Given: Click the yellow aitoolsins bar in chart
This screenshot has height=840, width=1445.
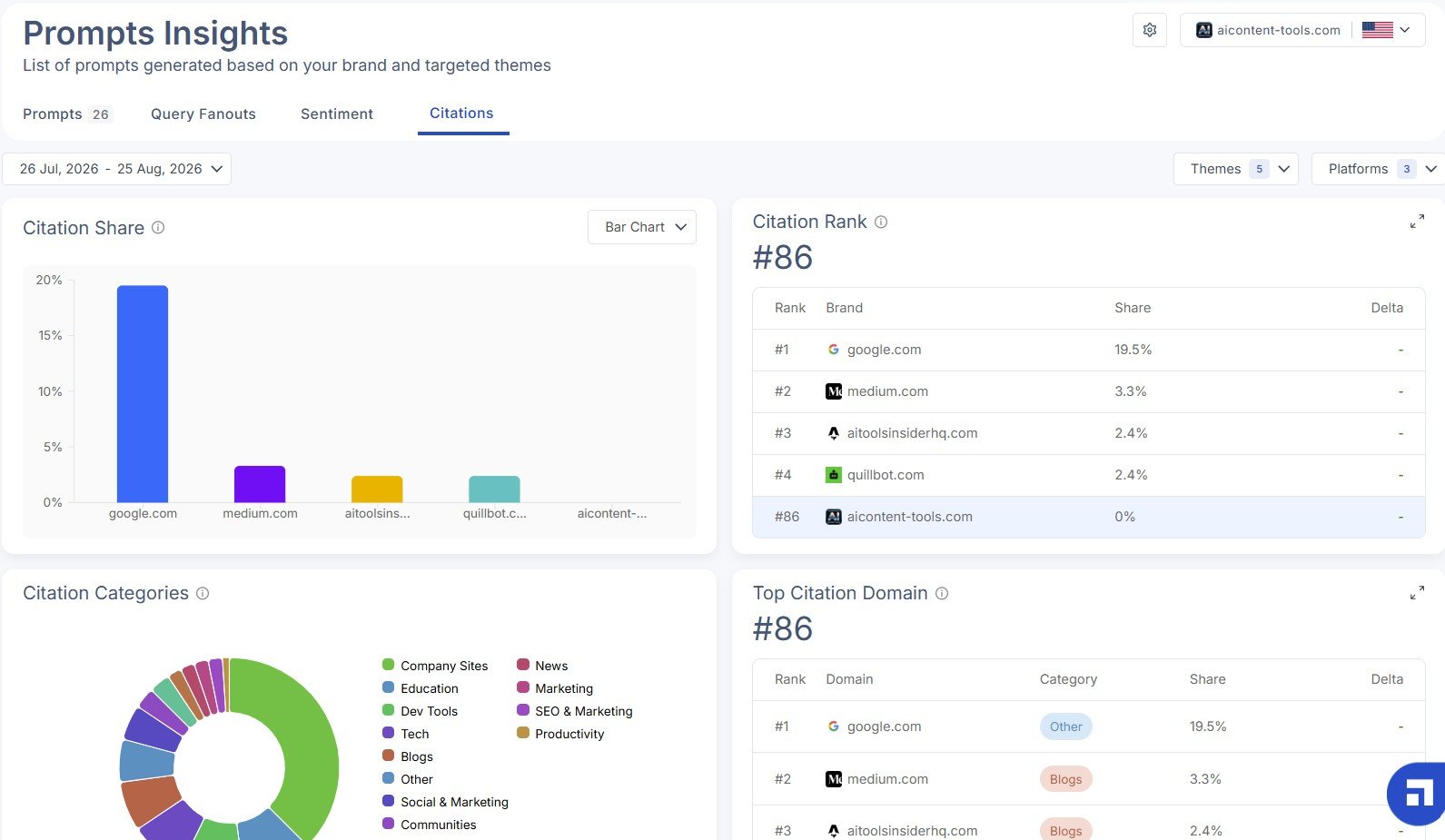Looking at the screenshot, I should tap(377, 489).
